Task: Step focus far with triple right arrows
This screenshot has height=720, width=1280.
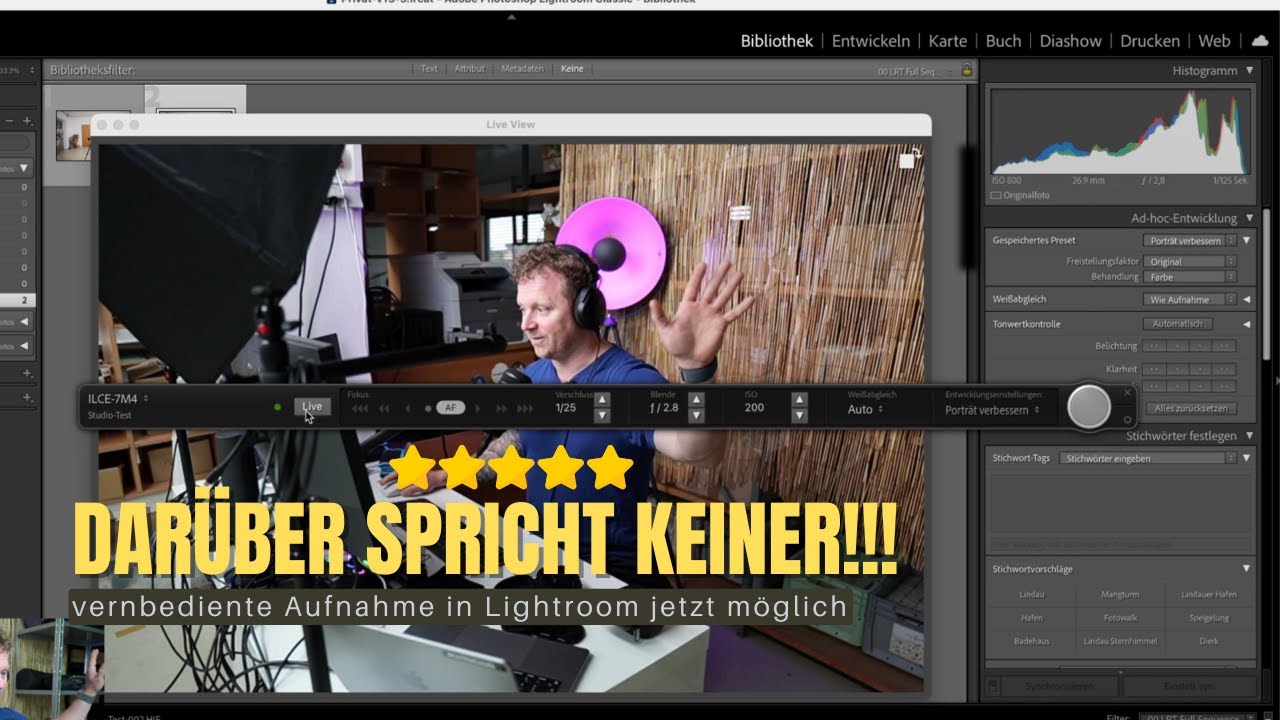Action: click(x=525, y=408)
